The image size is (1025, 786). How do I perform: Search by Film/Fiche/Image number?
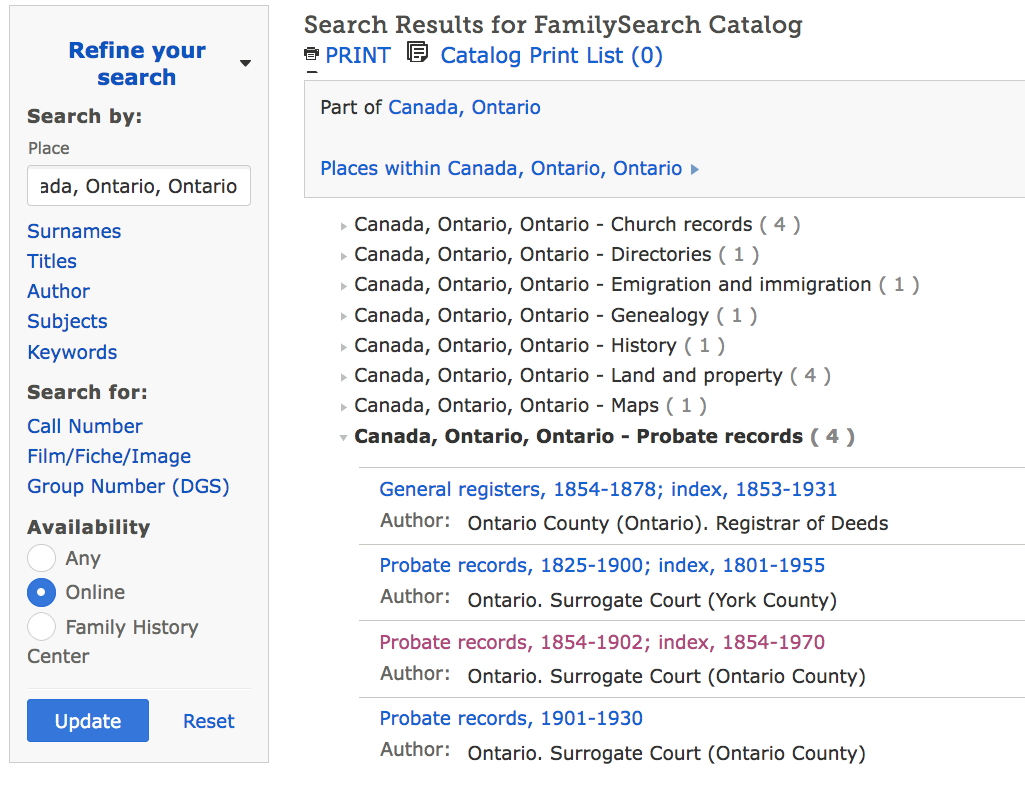[x=109, y=456]
